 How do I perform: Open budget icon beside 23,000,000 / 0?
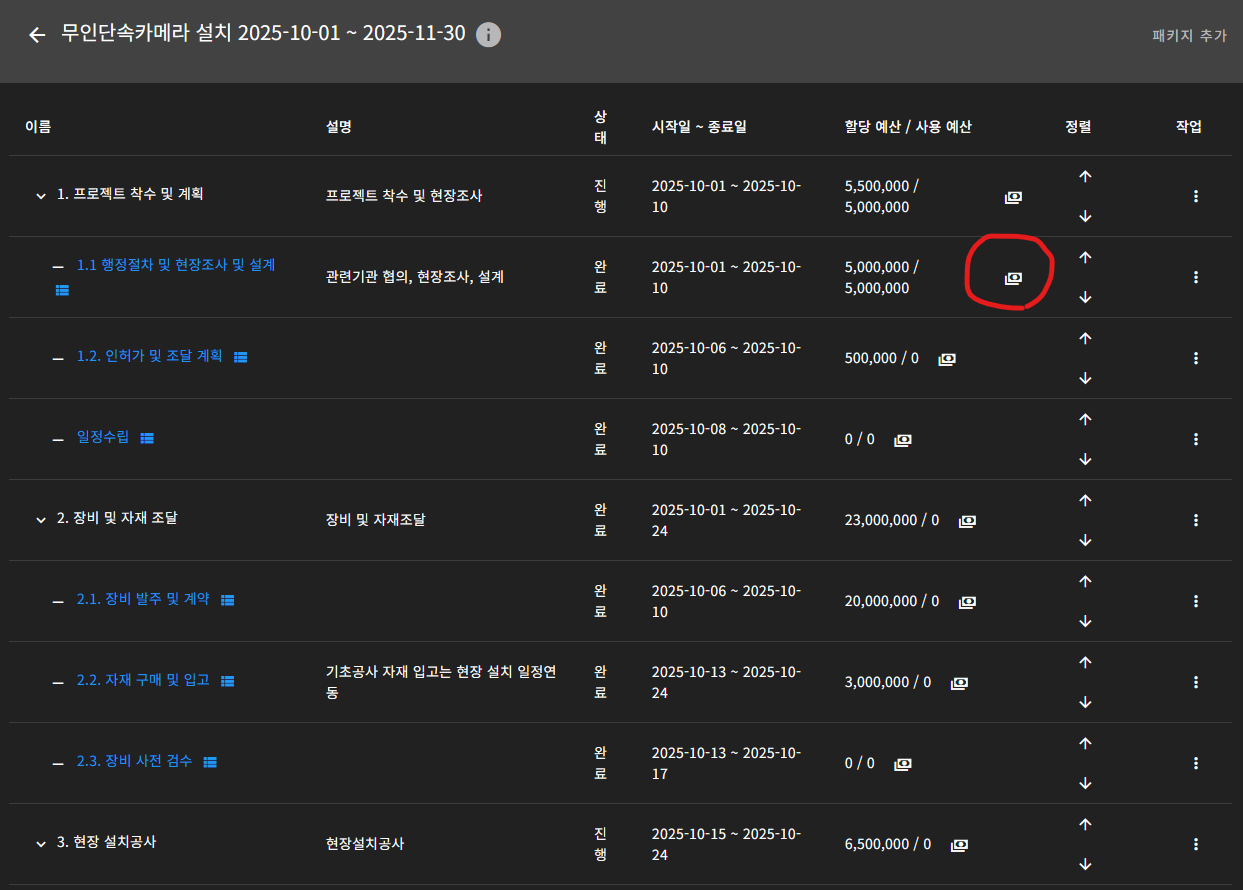967,521
